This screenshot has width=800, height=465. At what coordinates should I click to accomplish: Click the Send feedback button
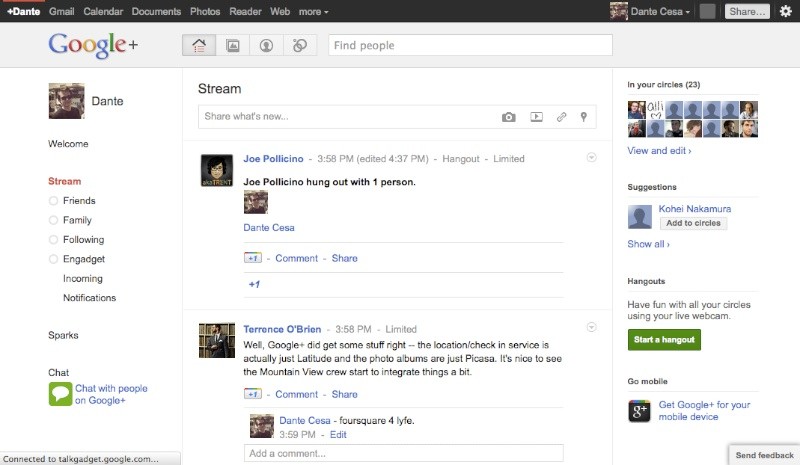(x=764, y=455)
